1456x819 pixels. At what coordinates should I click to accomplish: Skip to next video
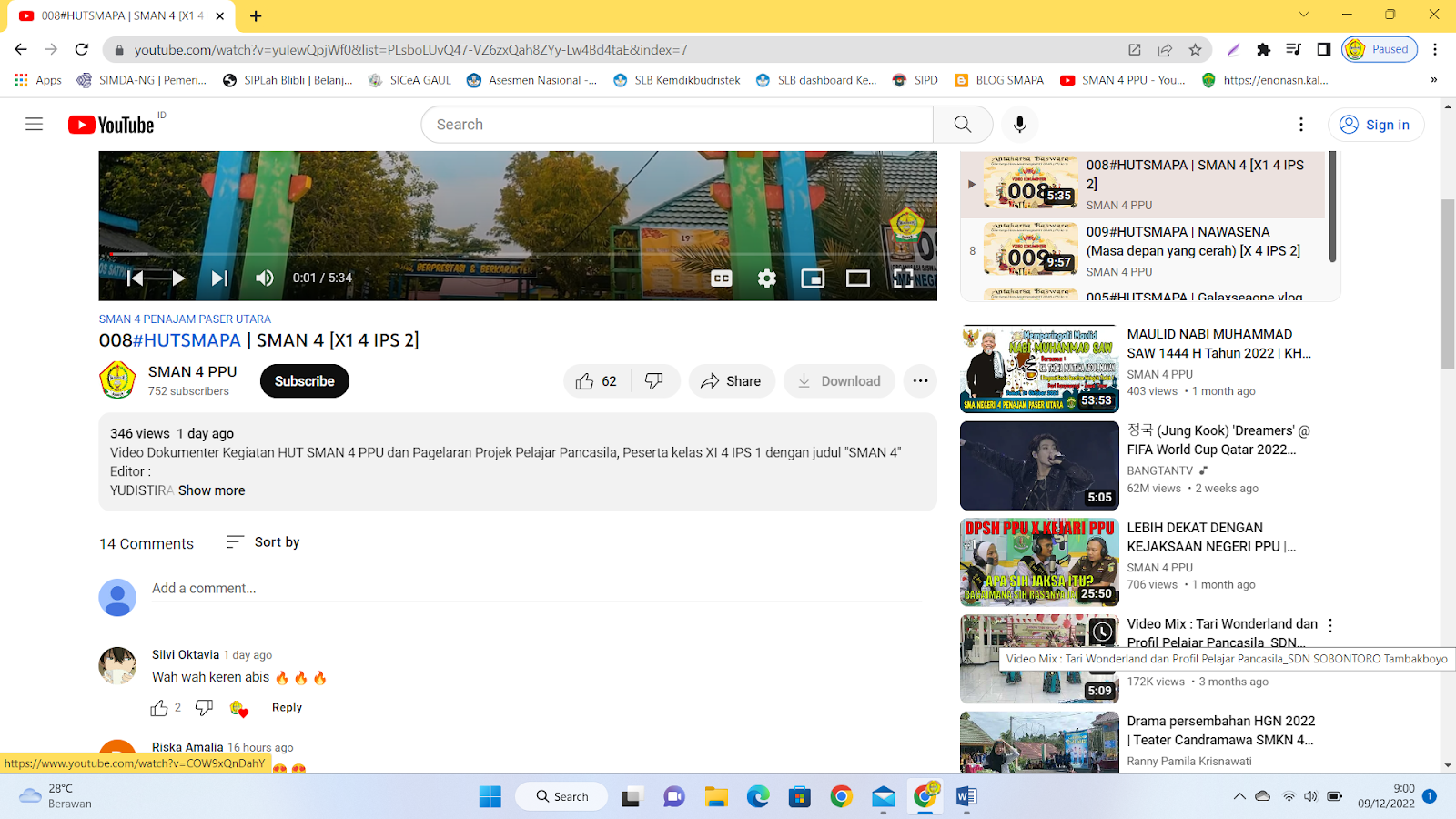(219, 278)
